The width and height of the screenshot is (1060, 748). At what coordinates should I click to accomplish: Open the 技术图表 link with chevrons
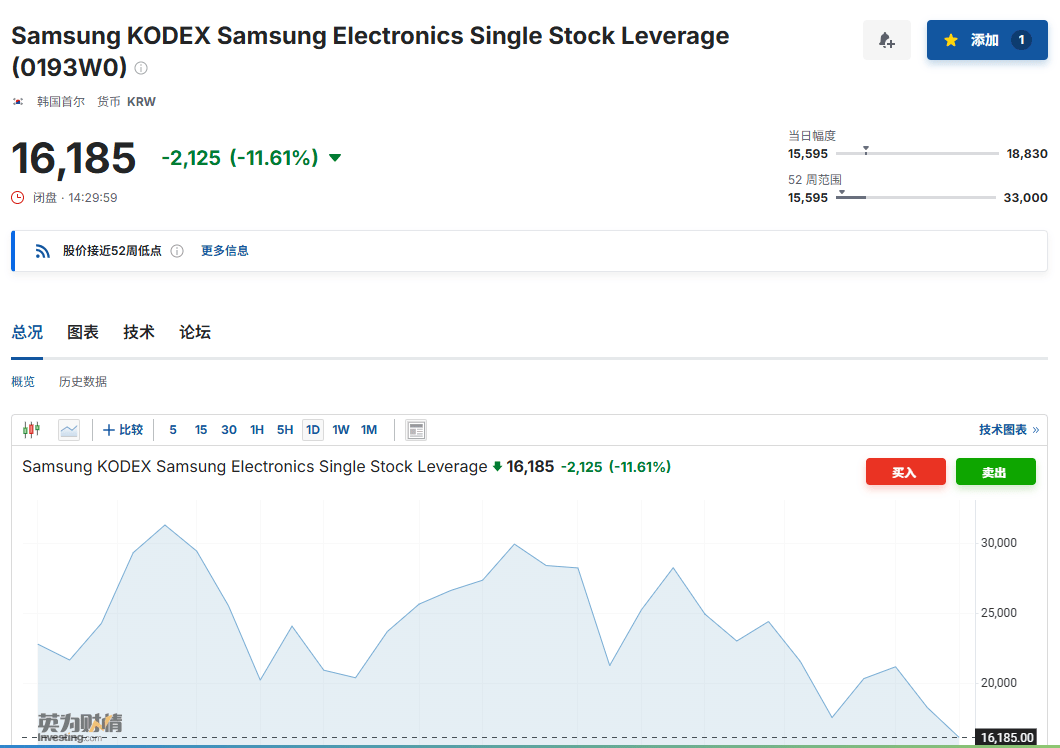[x=1009, y=429]
